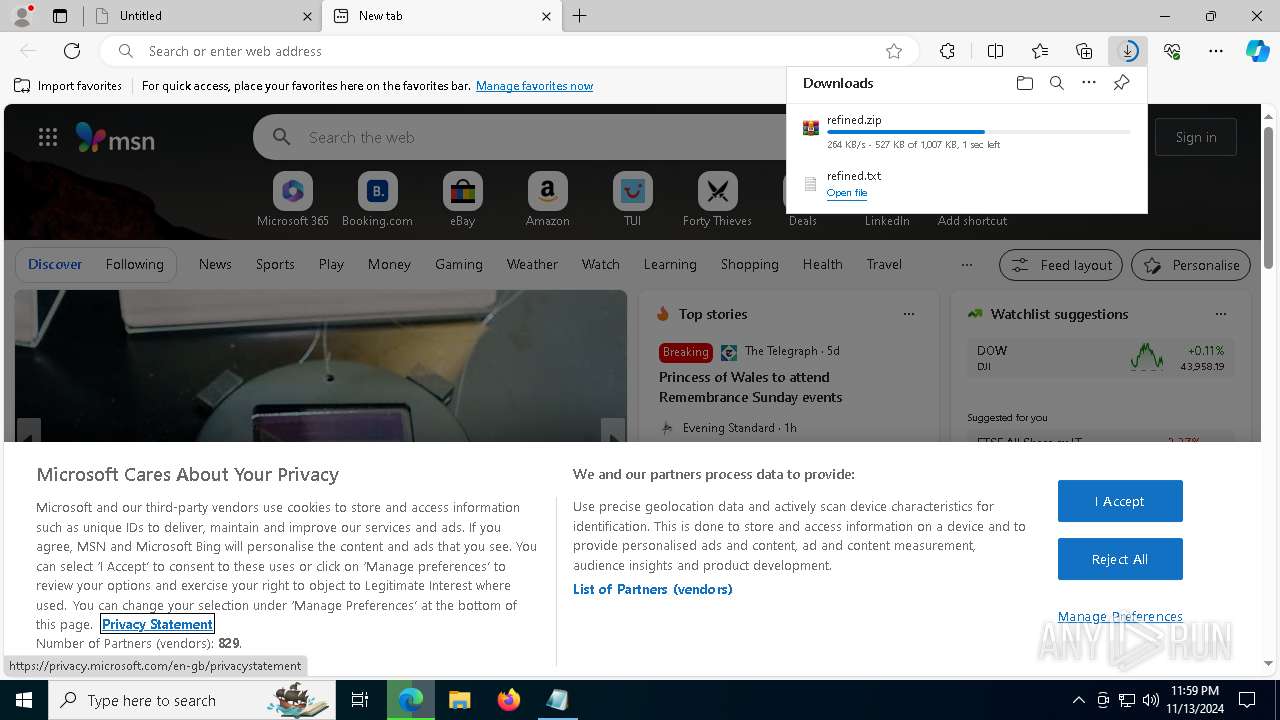Refresh the current page
The height and width of the screenshot is (720, 1280).
point(72,51)
